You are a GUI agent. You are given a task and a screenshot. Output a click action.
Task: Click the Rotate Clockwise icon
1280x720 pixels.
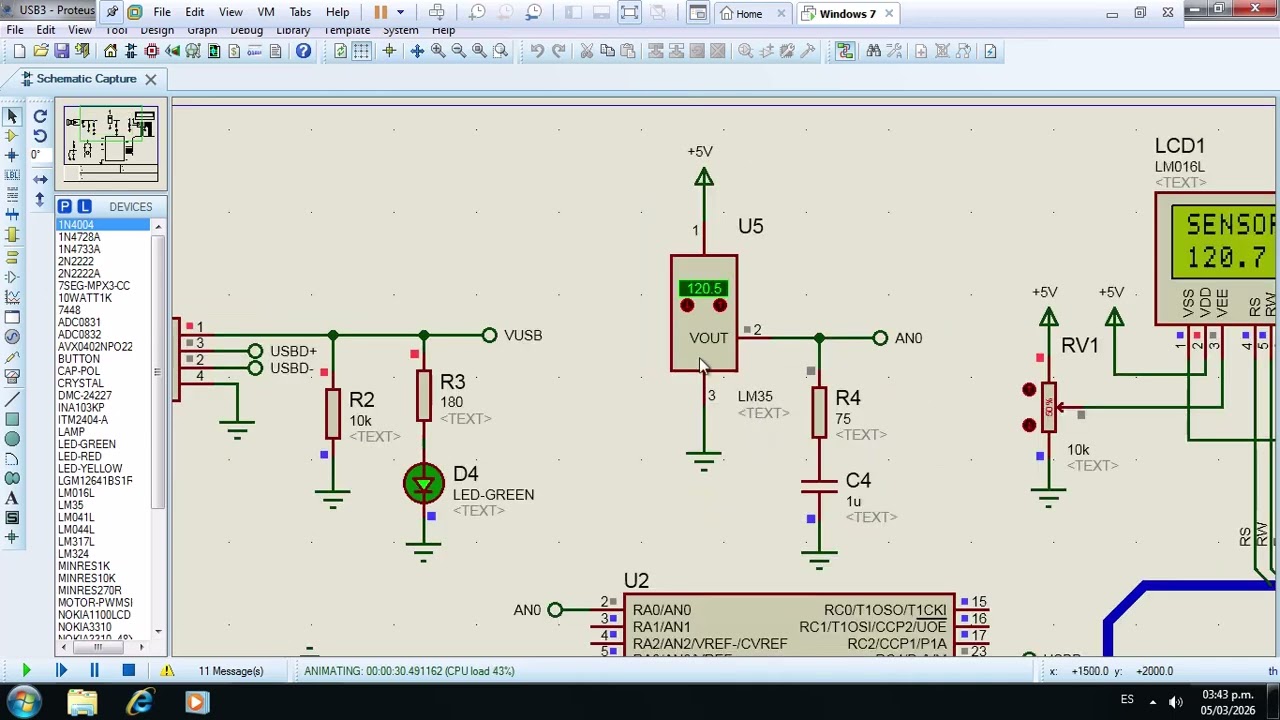tap(40, 116)
